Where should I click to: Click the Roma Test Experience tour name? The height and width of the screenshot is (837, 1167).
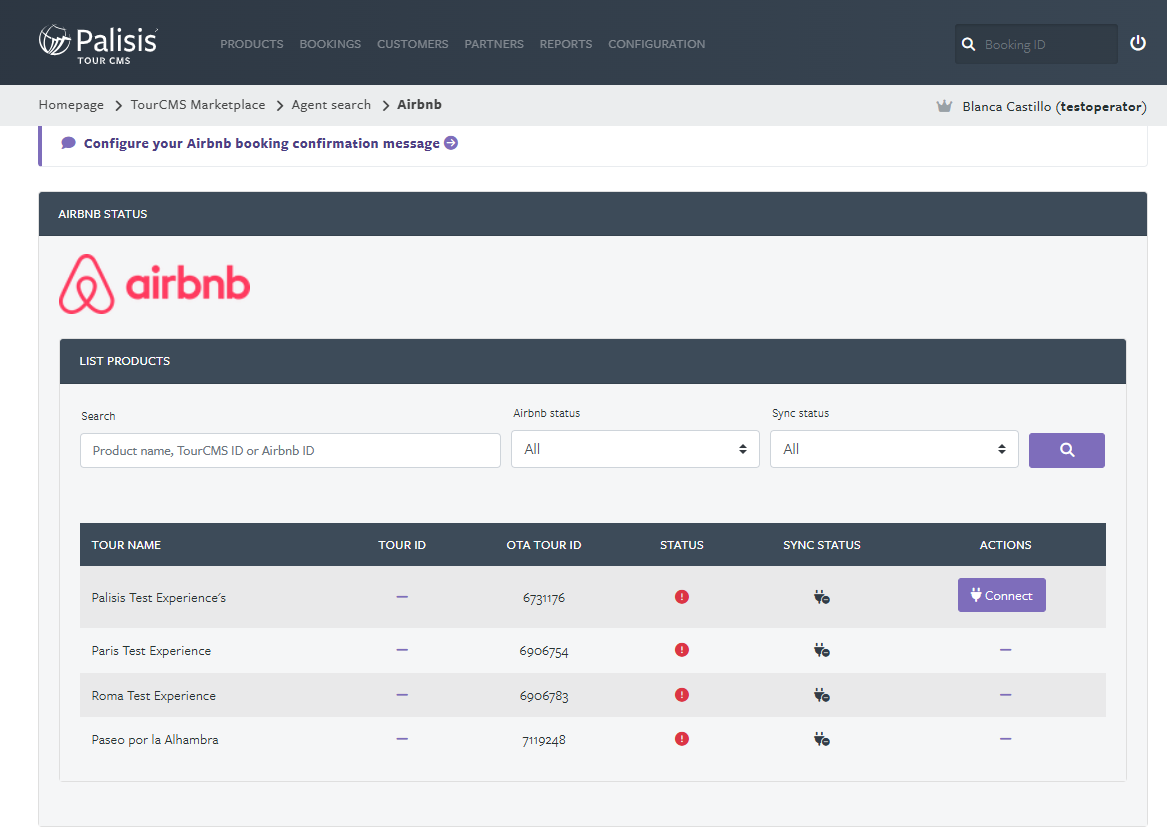click(153, 696)
